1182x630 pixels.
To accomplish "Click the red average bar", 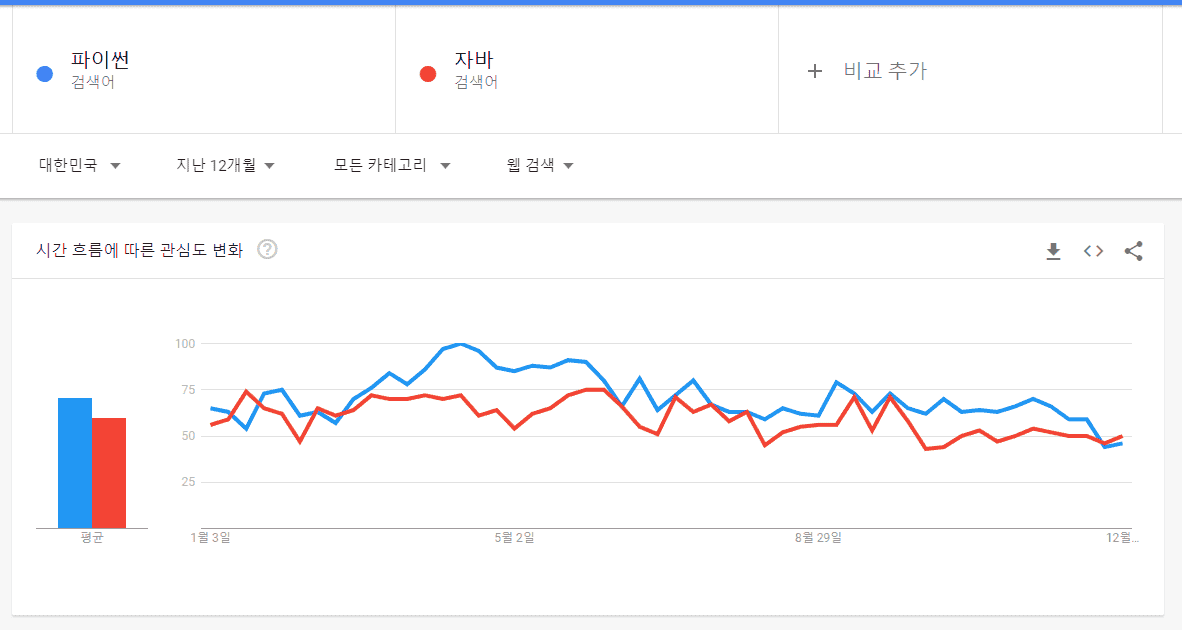I will [x=109, y=473].
